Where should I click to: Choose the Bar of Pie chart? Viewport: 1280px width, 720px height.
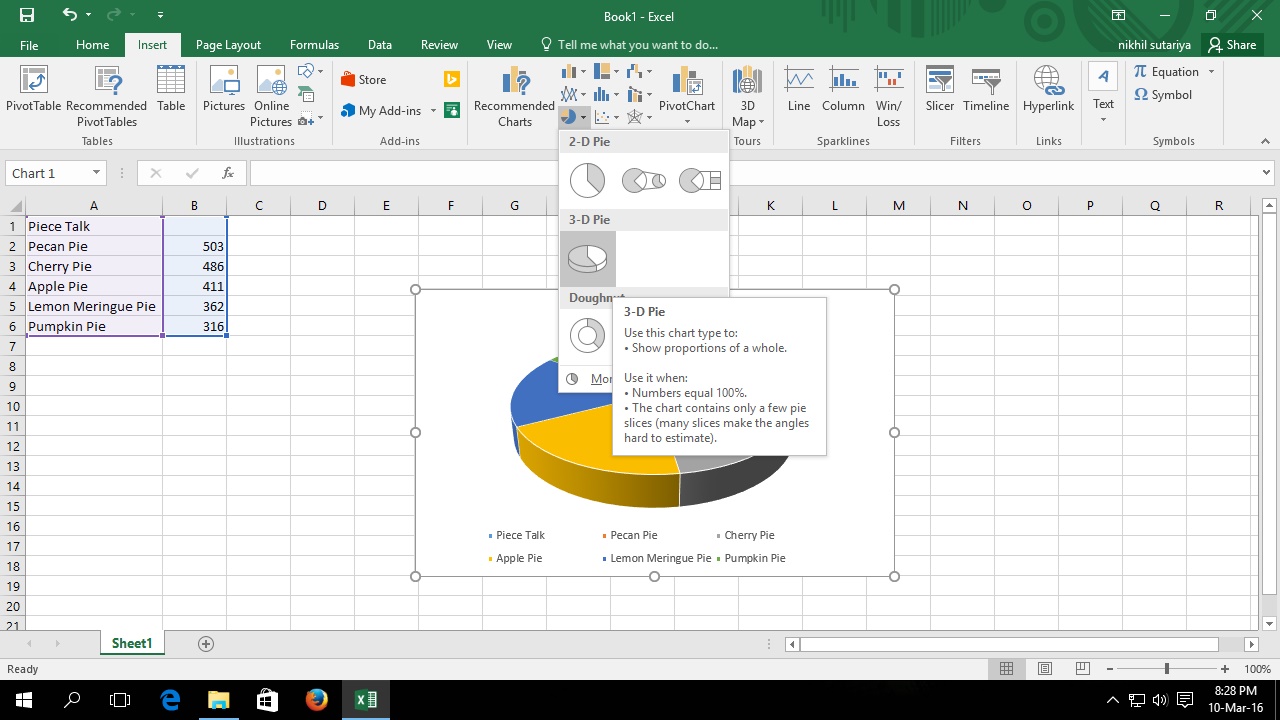700,181
